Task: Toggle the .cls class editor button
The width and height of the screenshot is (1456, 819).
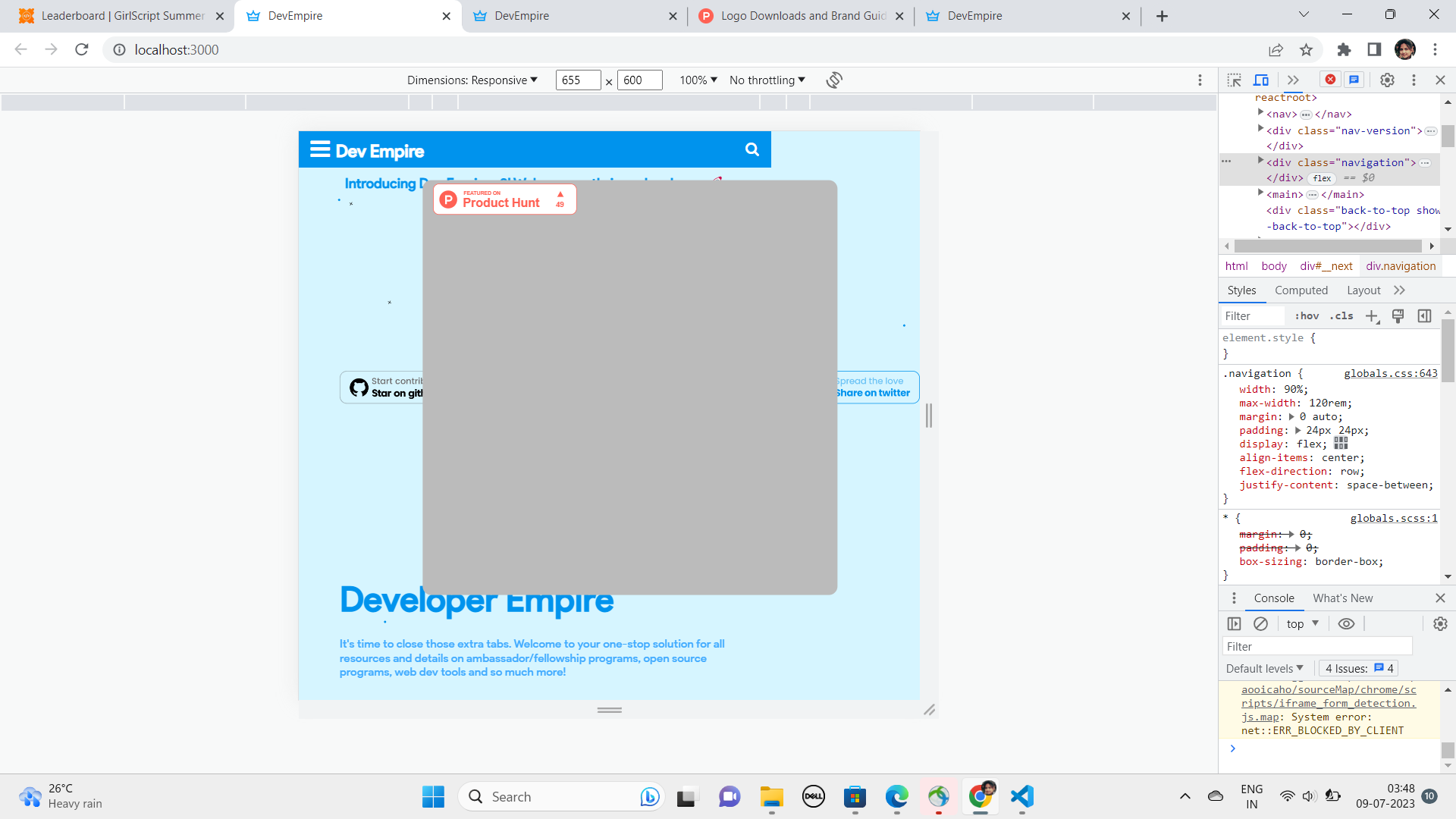Action: (x=1341, y=316)
